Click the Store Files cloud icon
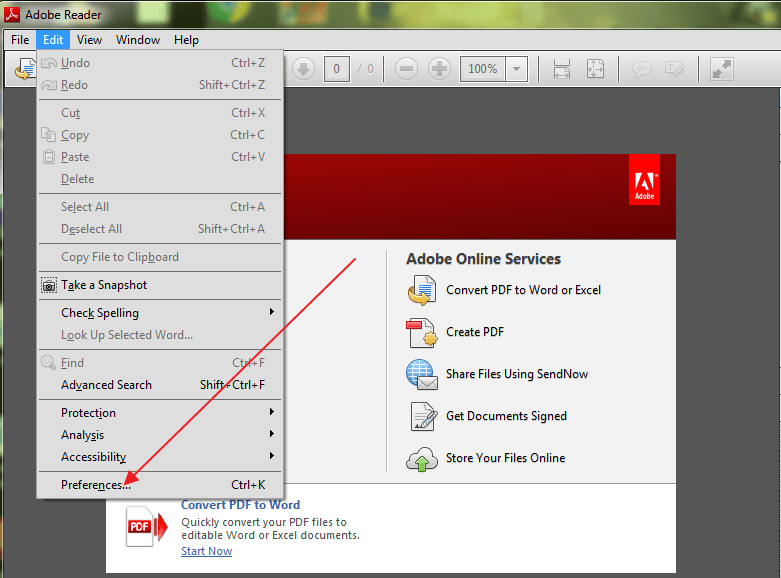The height and width of the screenshot is (578, 781). click(422, 459)
